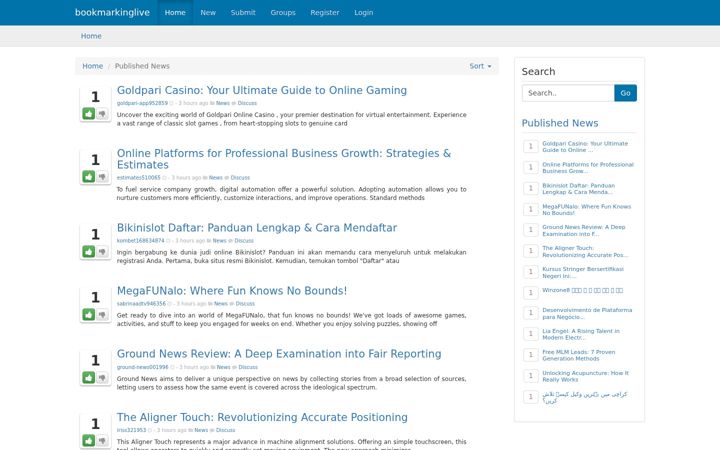Open sidebar link MegaFUNalo: Where Fun Knows

click(587, 209)
